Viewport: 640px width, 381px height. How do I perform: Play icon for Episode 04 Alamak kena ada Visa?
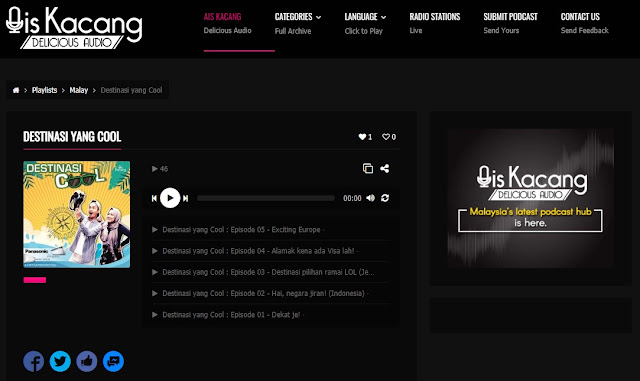pyautogui.click(x=155, y=251)
